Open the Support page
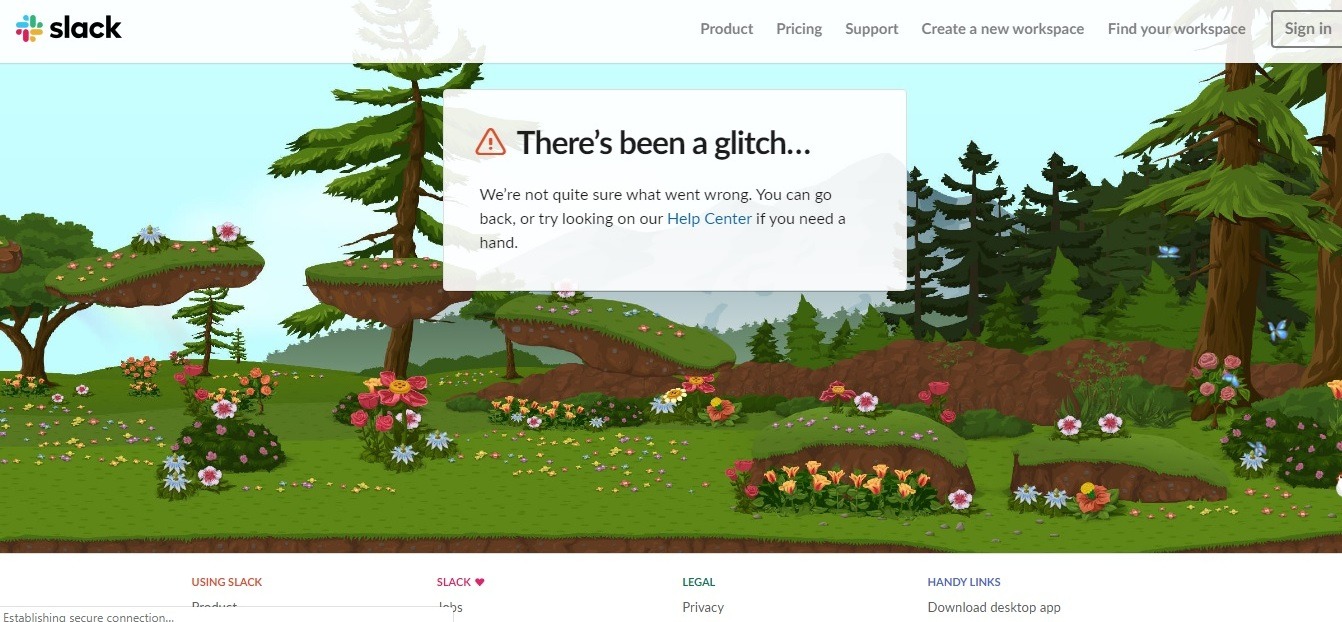 tap(871, 29)
